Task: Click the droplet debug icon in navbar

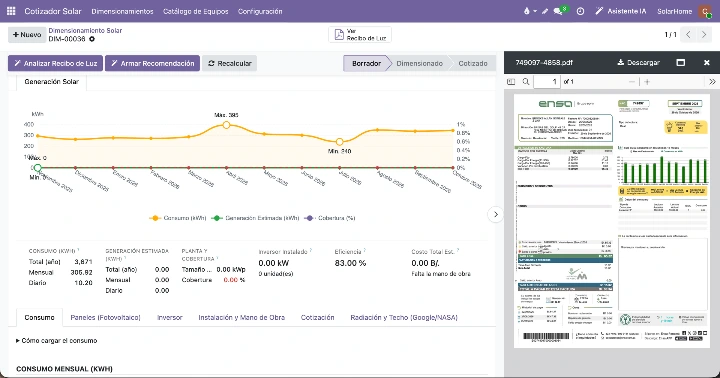Action: tap(527, 11)
